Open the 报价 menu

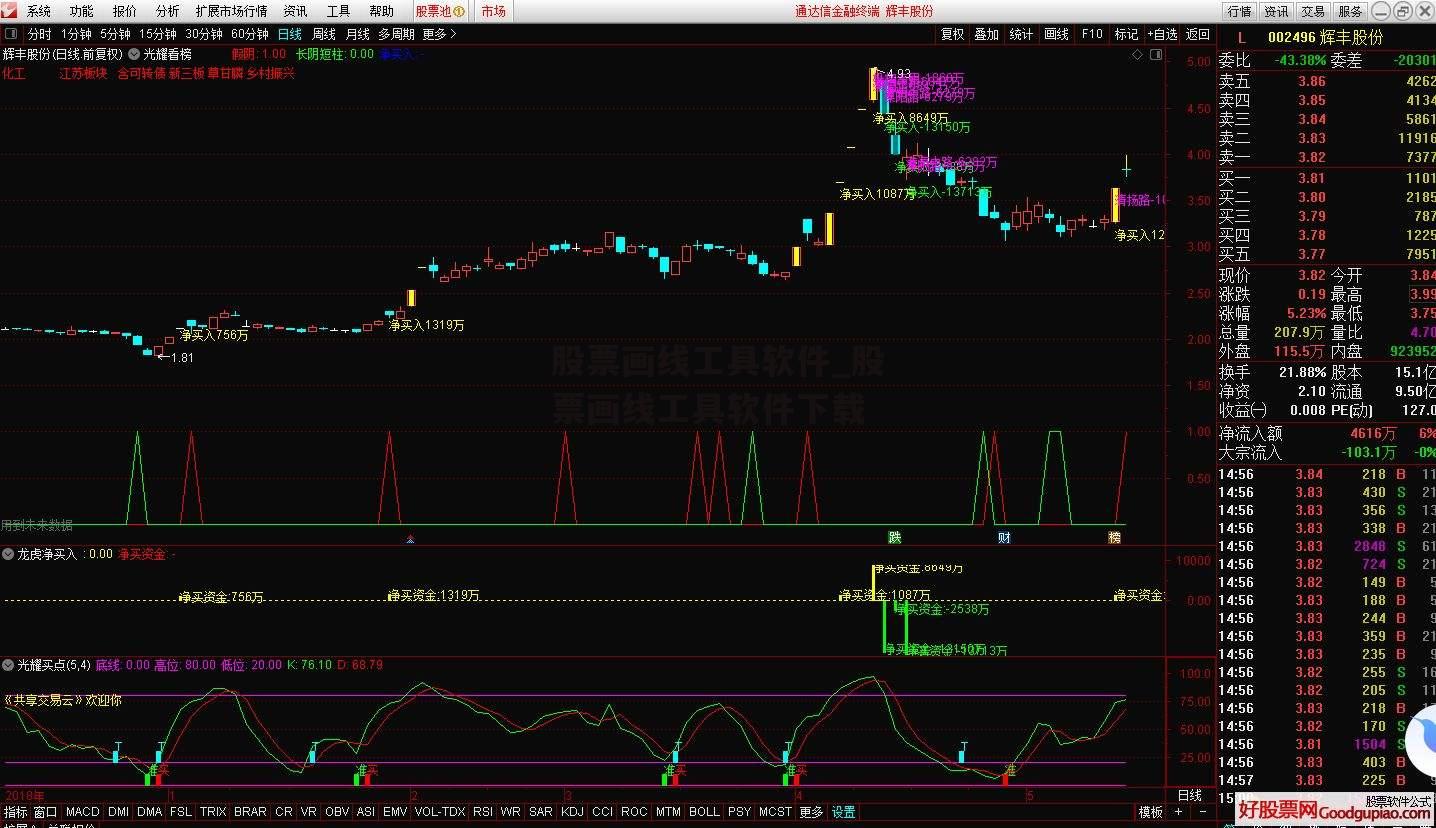click(125, 11)
